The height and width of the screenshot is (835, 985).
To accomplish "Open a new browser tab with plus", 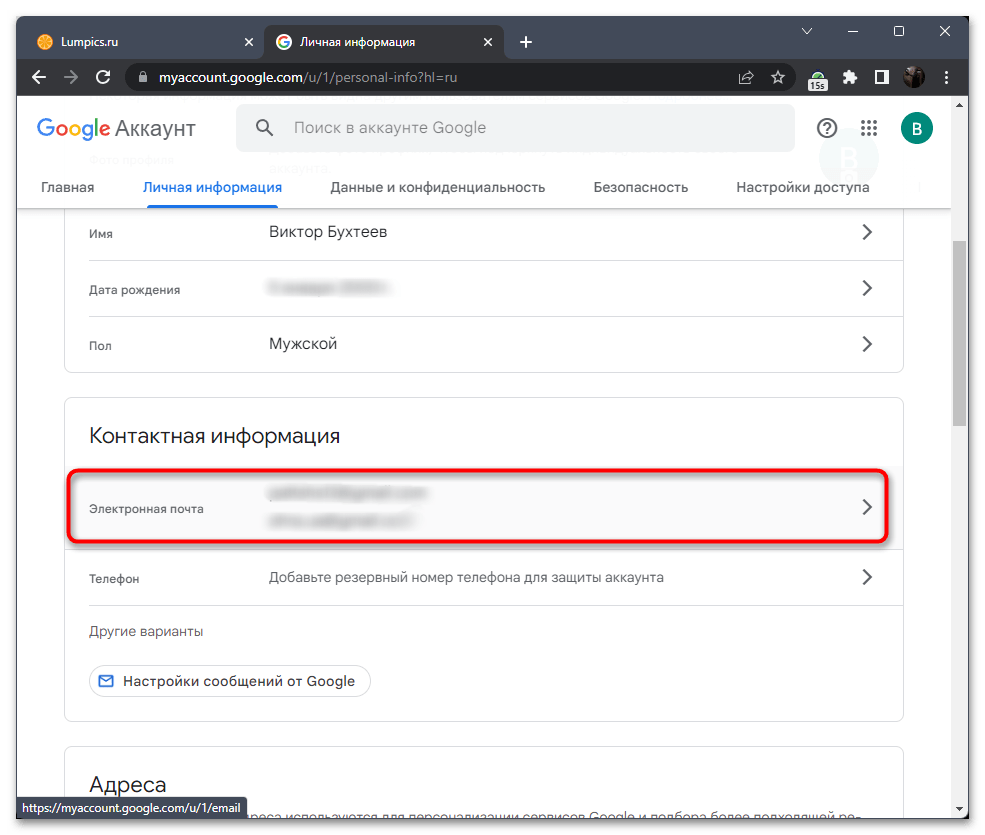I will coord(526,42).
